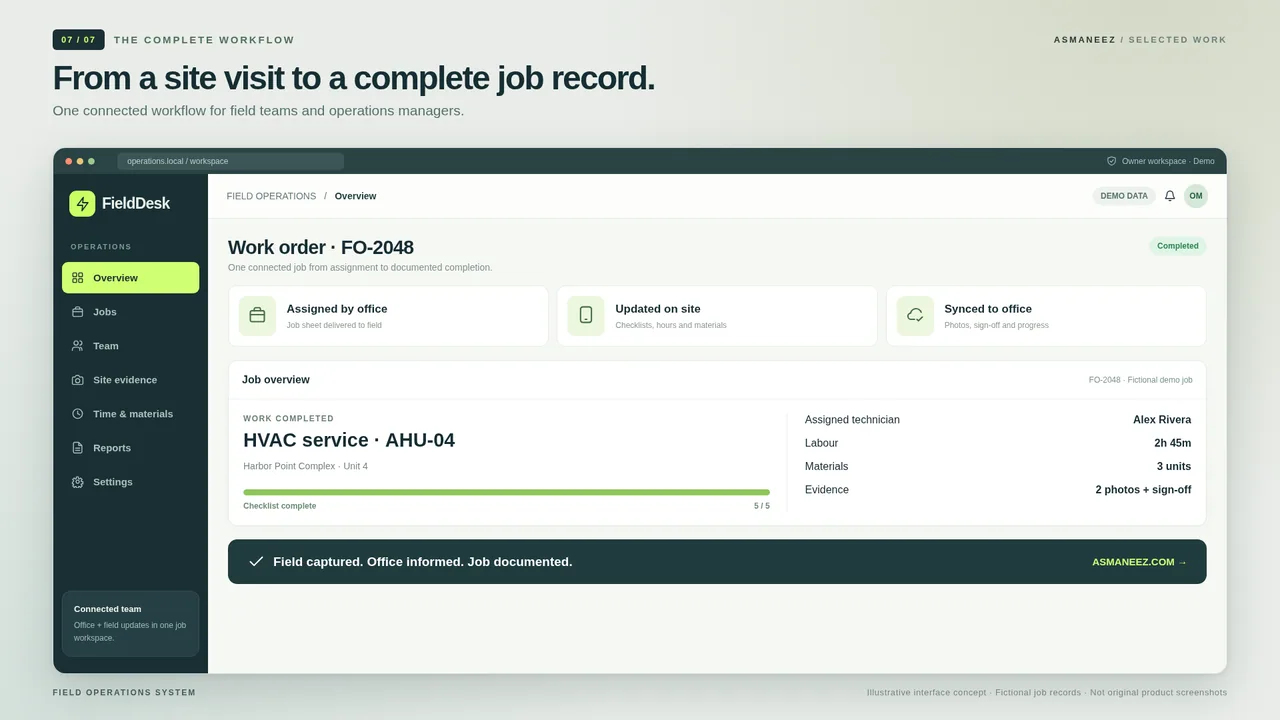This screenshot has width=1280, height=720.
Task: Click the grid icon beside Overview
Action: [78, 278]
